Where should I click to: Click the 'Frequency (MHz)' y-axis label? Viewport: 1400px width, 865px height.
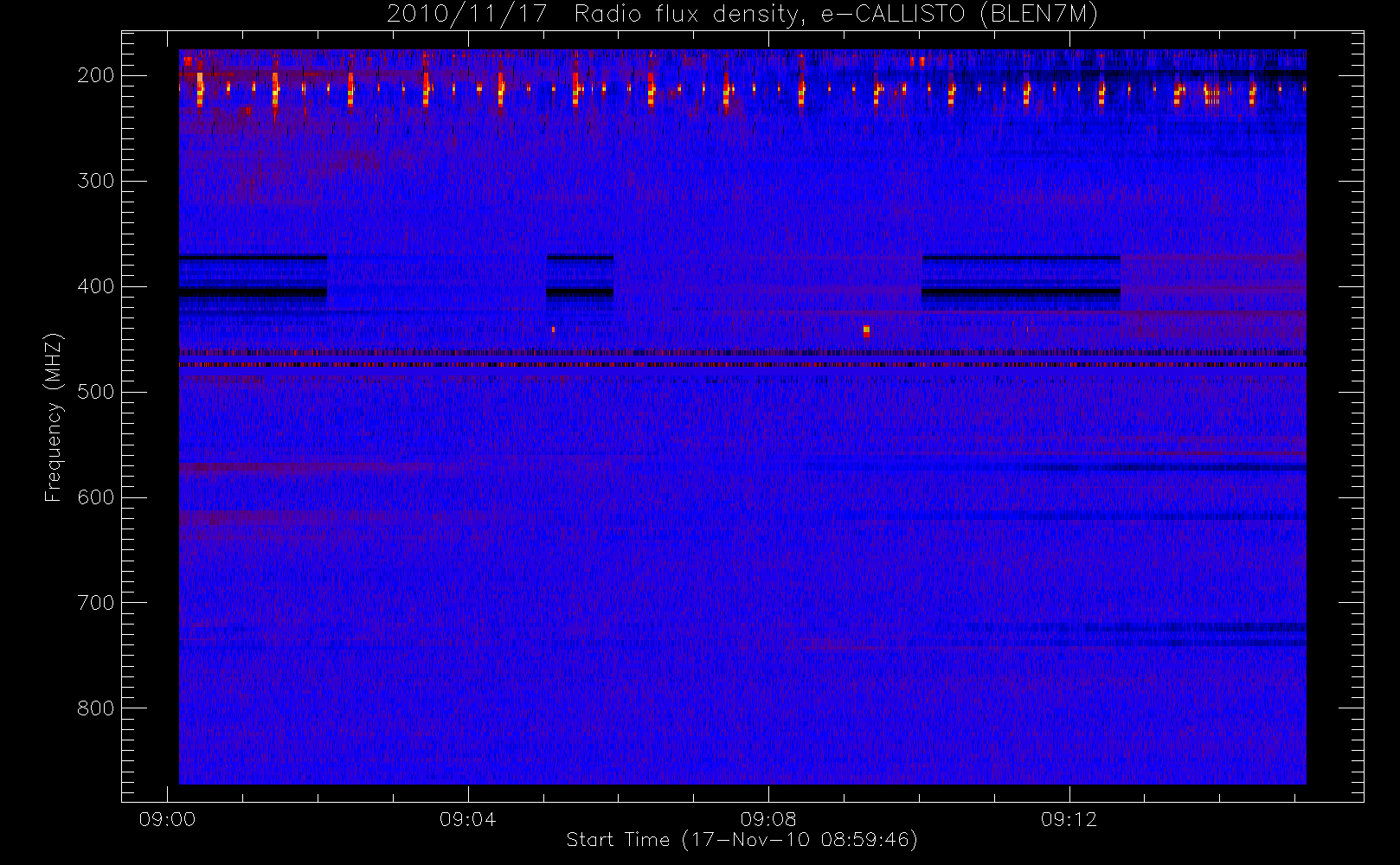coord(54,417)
